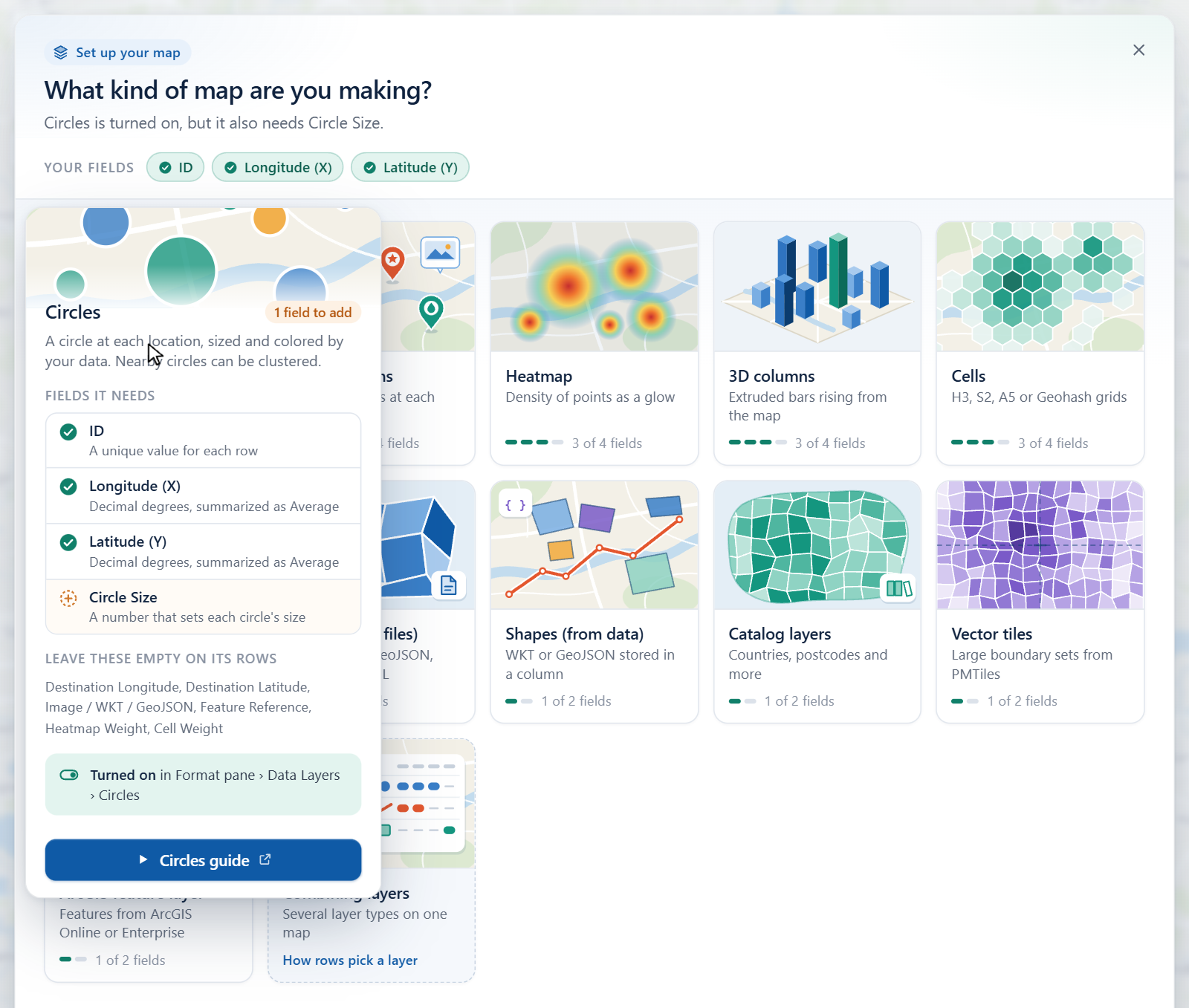Click the play arrow on Circles guide button
Screen dimensions: 1189x1008
[143, 859]
